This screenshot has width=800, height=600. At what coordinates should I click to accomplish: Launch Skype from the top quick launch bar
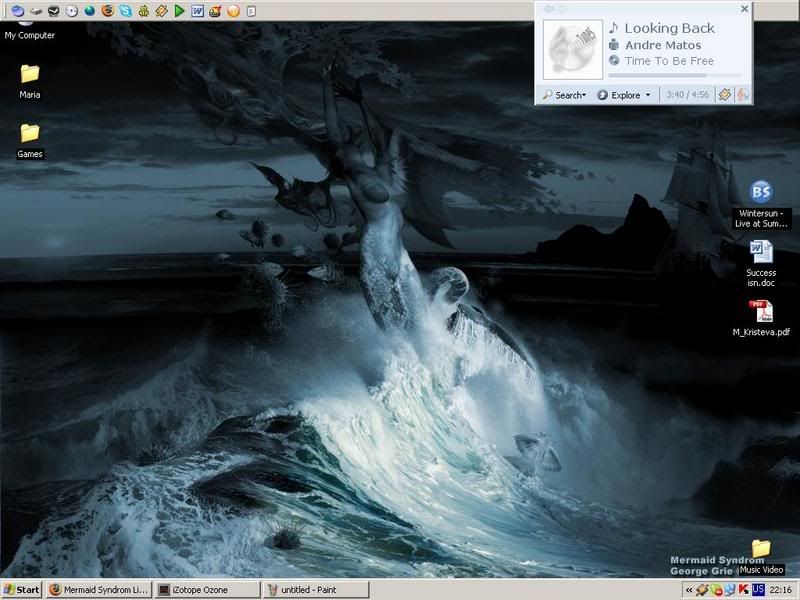pos(126,11)
